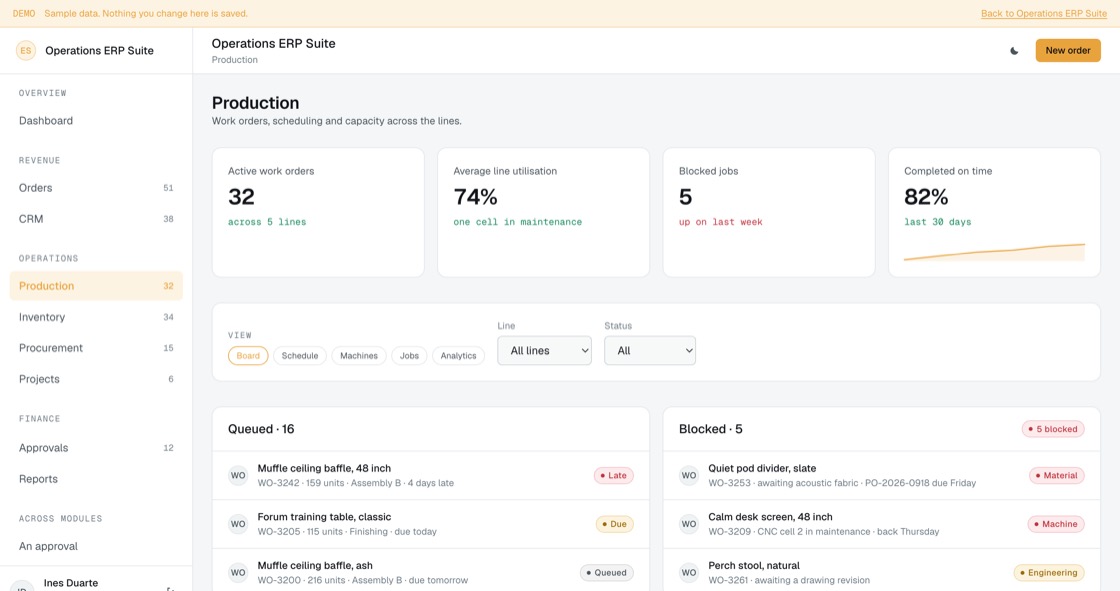Open the Status dropdown showing All
This screenshot has height=591, width=1120.
(x=650, y=351)
